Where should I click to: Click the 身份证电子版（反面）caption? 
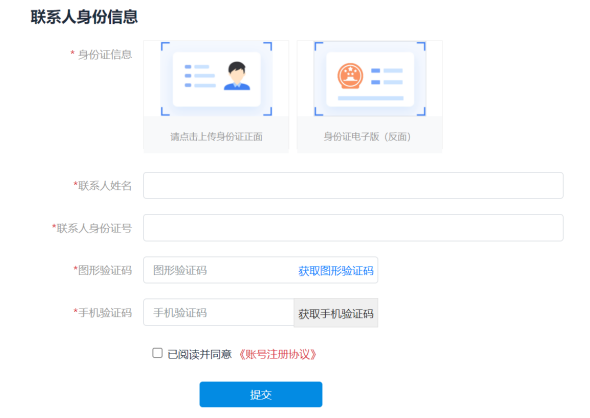click(367, 137)
